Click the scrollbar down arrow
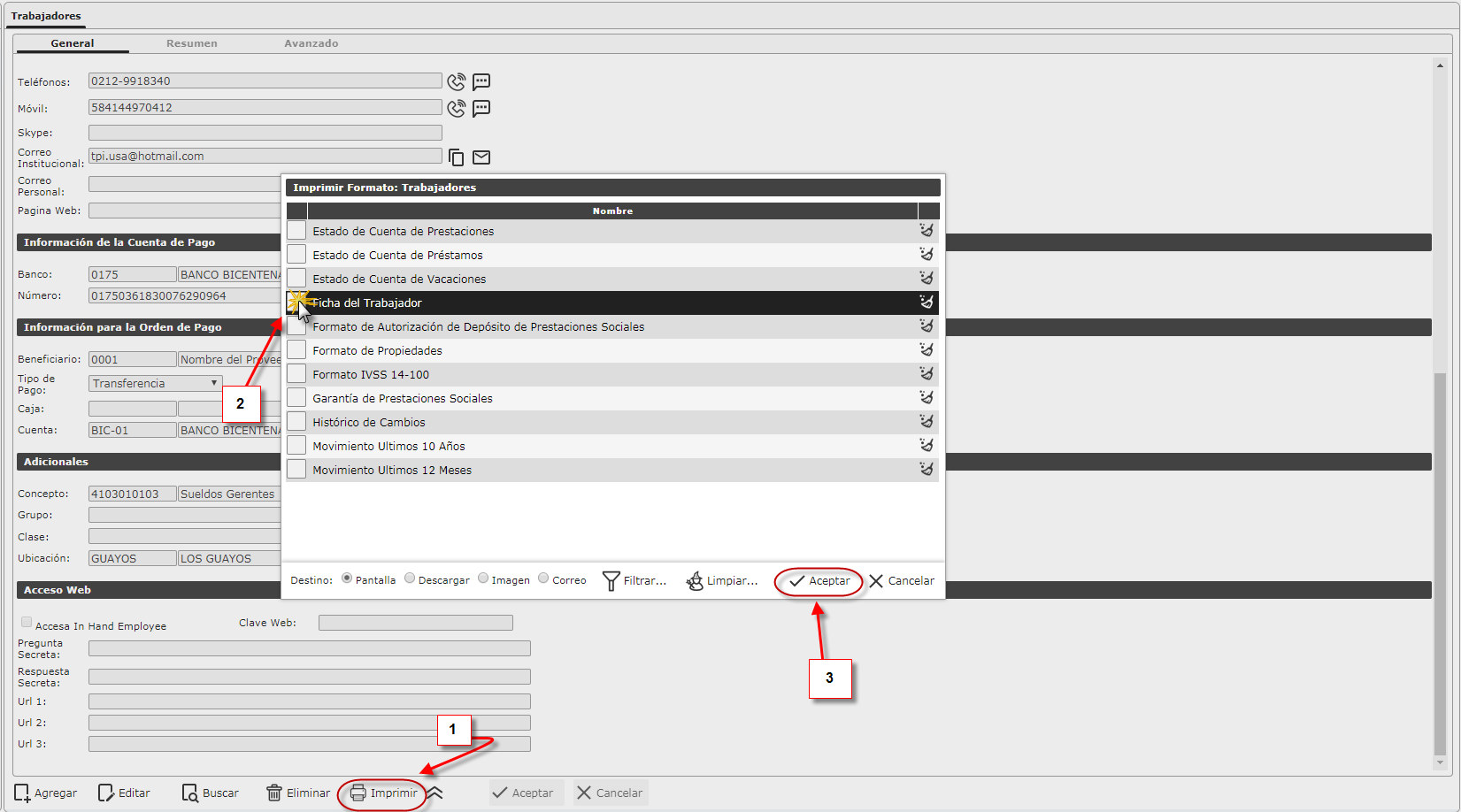1461x812 pixels. [x=1440, y=762]
